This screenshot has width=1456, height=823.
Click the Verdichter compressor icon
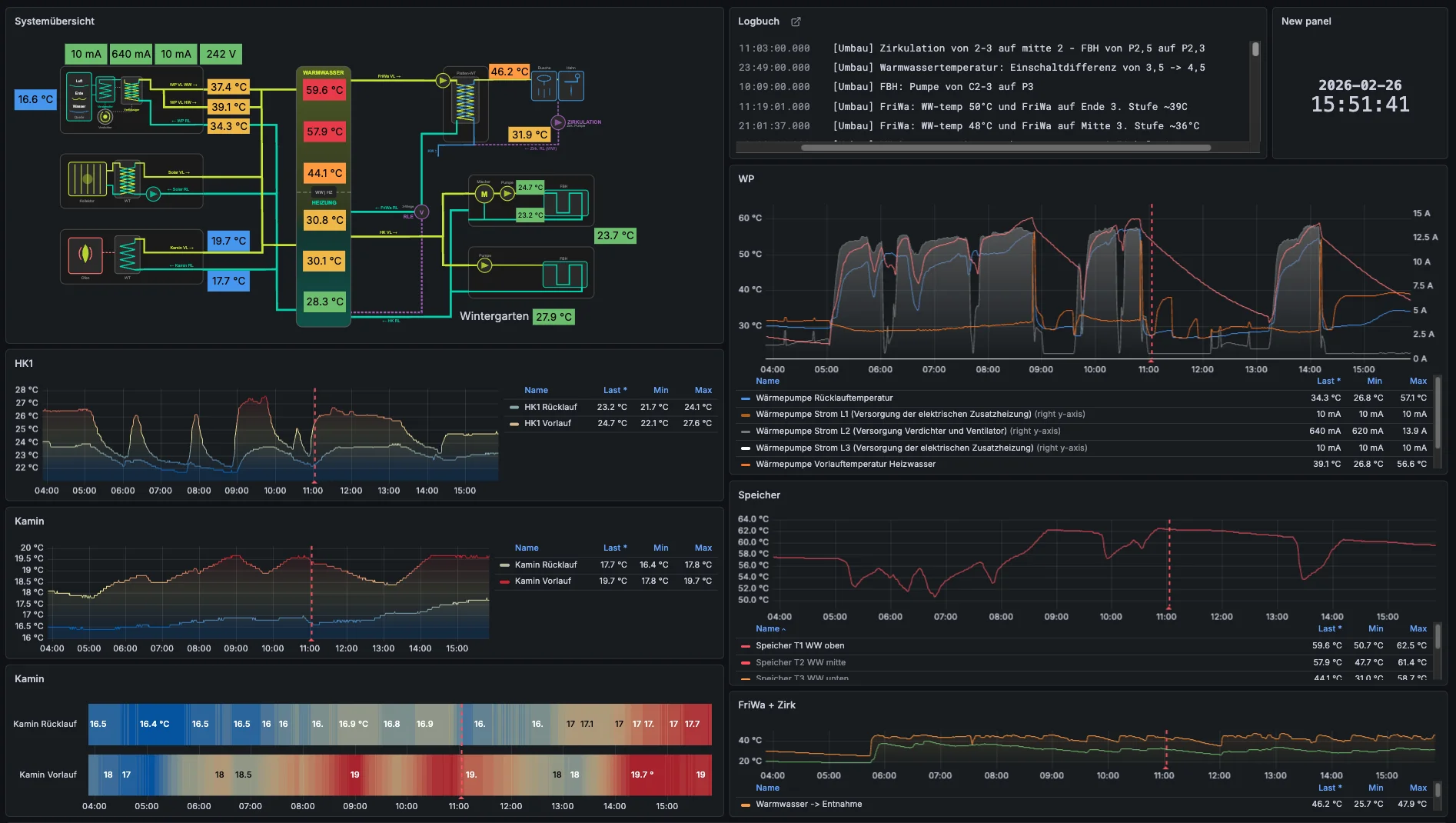(x=105, y=116)
